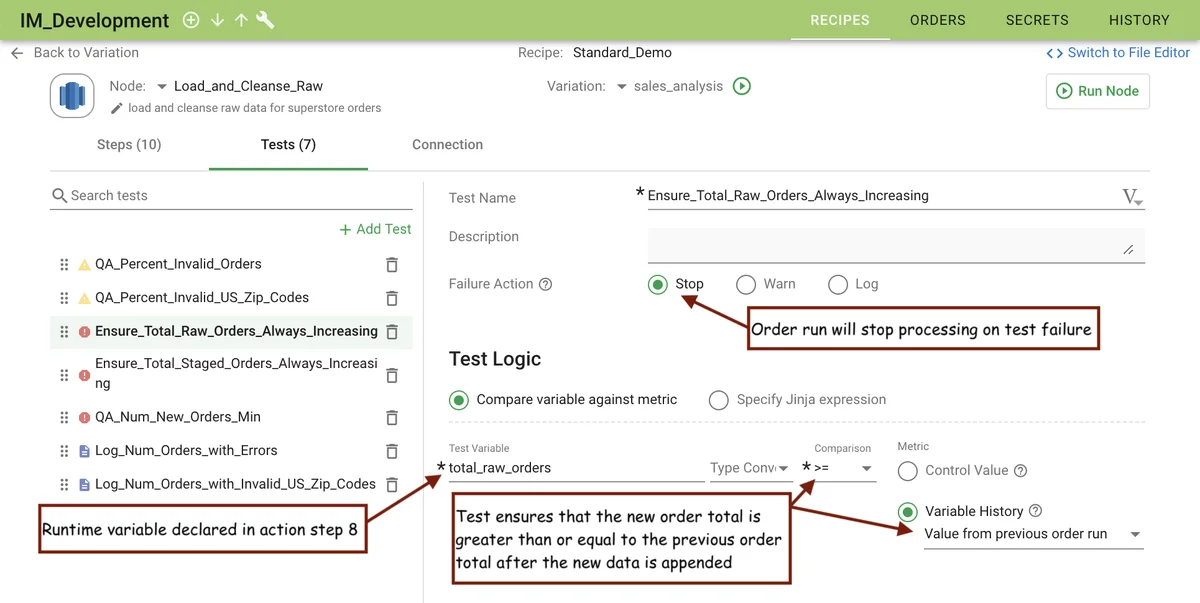Click the plus circle icon beside IM_Development
The height and width of the screenshot is (603, 1200).
tap(191, 20)
